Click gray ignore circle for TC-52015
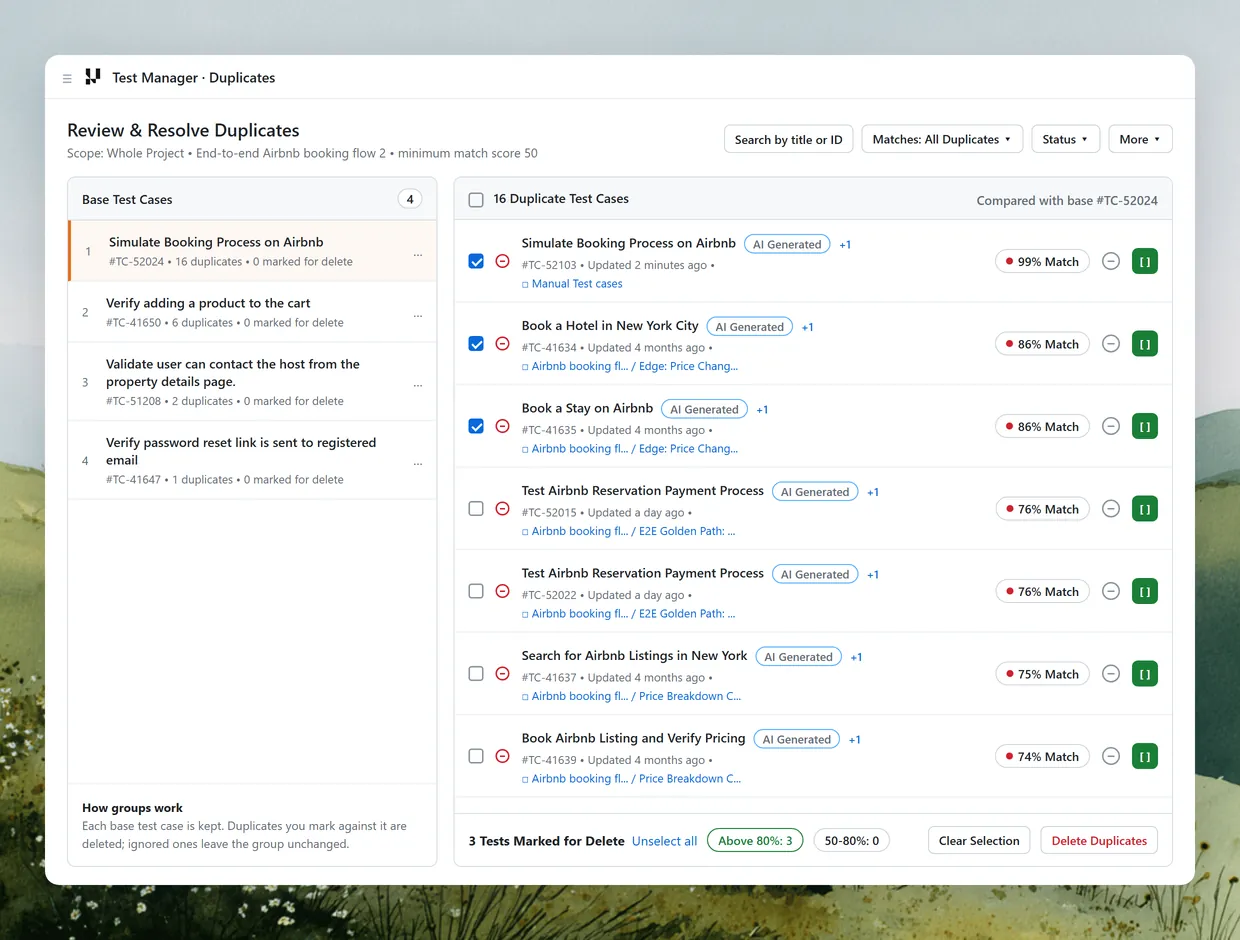1240x940 pixels. click(1110, 509)
